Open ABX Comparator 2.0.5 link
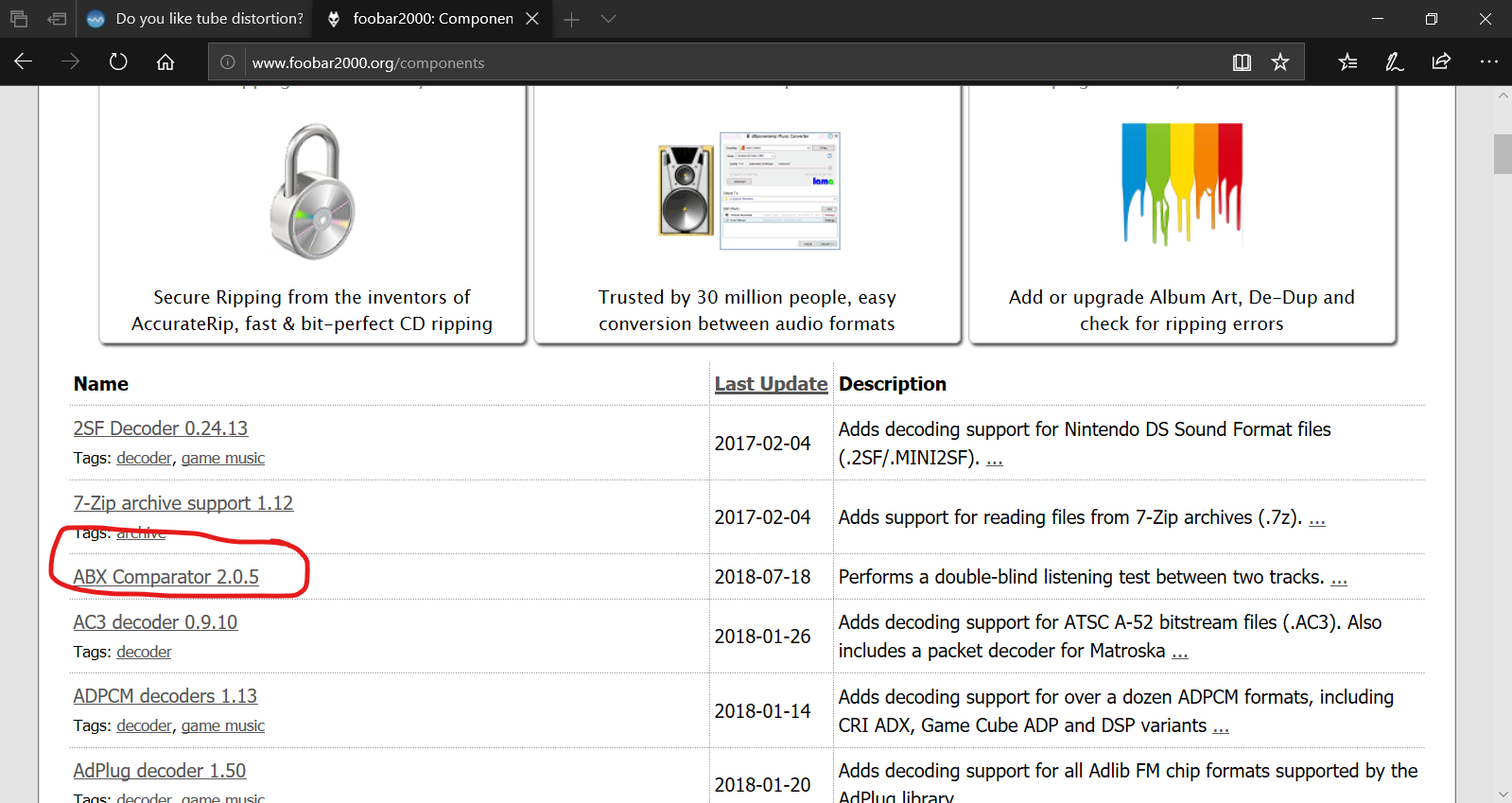Viewport: 1512px width, 803px height. click(165, 577)
